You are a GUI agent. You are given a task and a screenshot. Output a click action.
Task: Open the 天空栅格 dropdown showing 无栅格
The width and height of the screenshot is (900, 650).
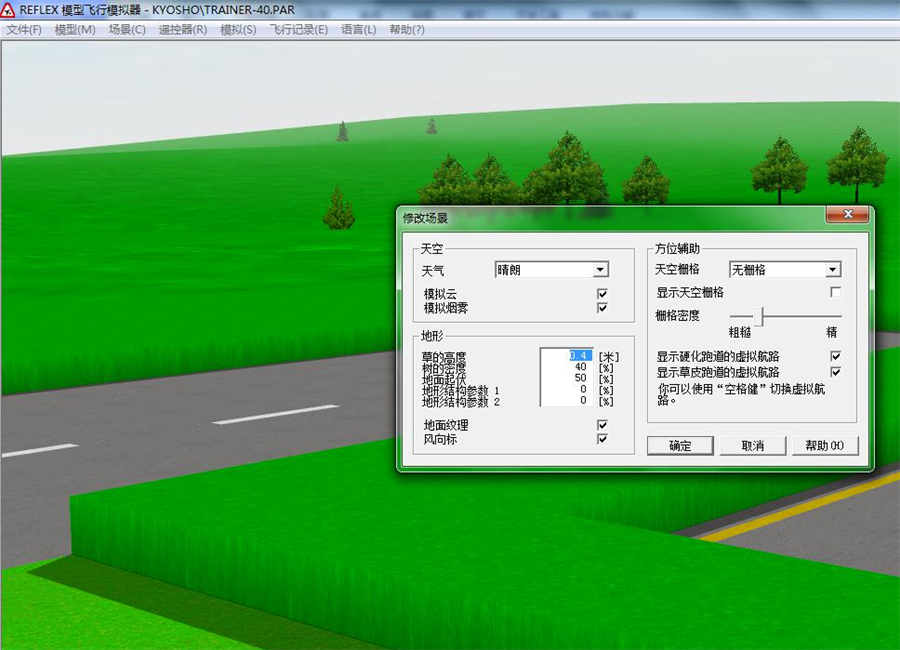pyautogui.click(x=832, y=270)
